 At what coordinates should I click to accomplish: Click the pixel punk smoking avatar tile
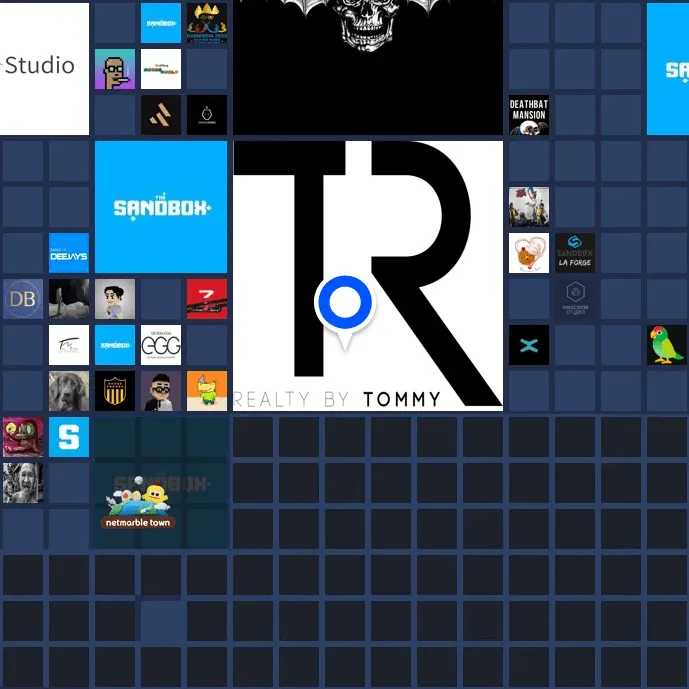tap(115, 69)
